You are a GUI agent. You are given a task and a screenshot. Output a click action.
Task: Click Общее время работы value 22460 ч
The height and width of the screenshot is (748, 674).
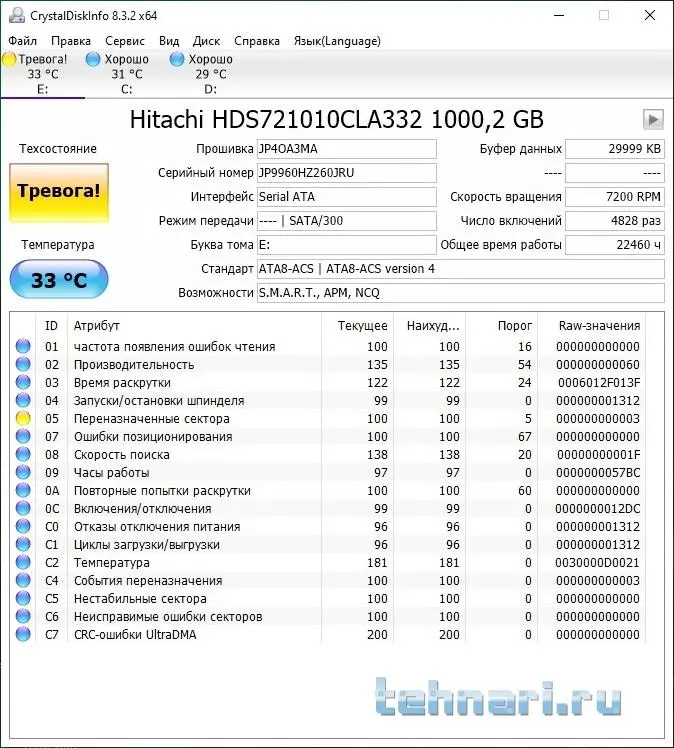click(x=615, y=245)
